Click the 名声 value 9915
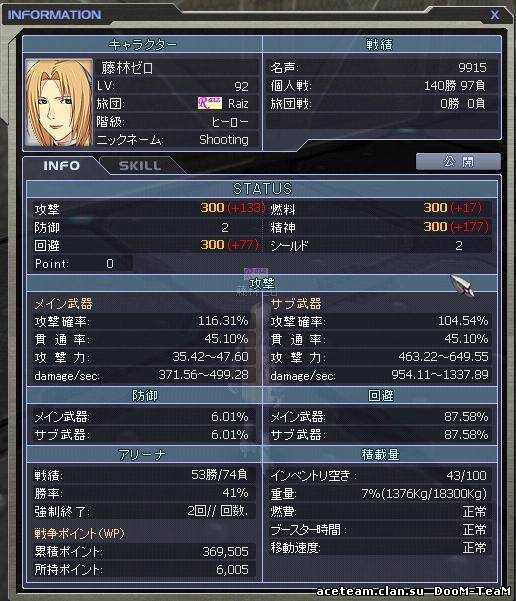 click(x=472, y=67)
